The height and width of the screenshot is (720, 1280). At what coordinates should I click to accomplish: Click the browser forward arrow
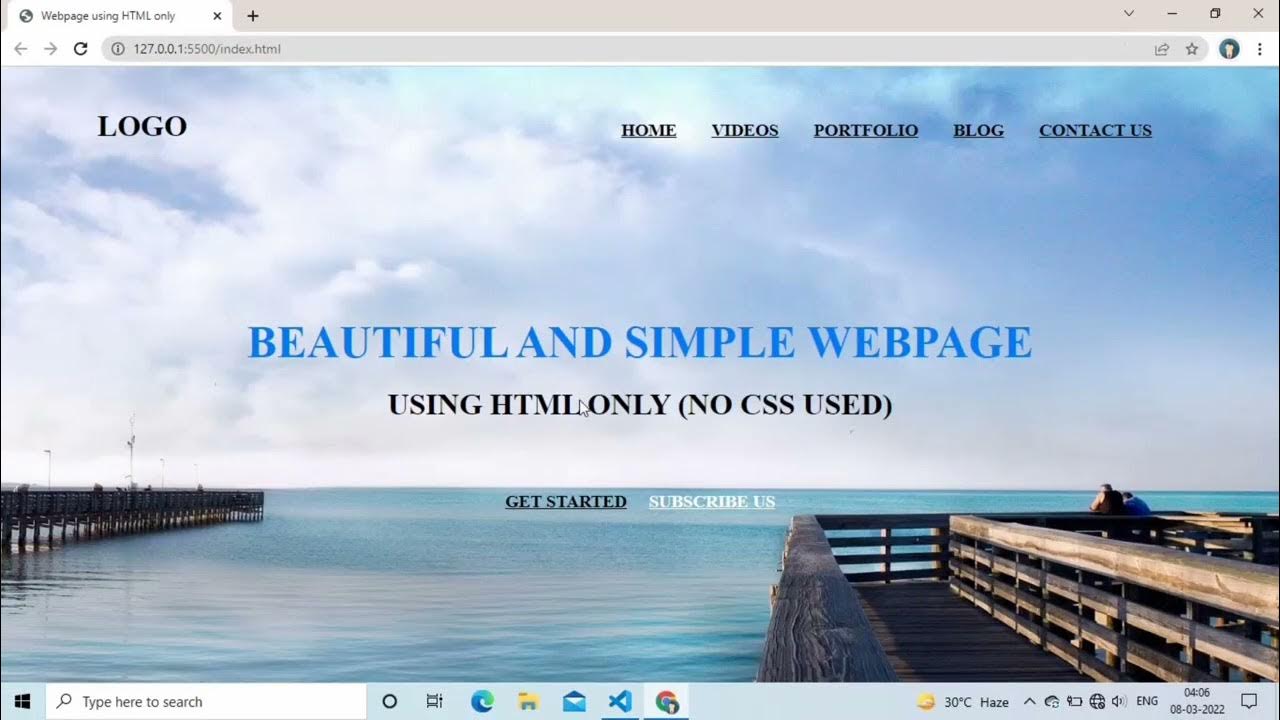(x=50, y=49)
